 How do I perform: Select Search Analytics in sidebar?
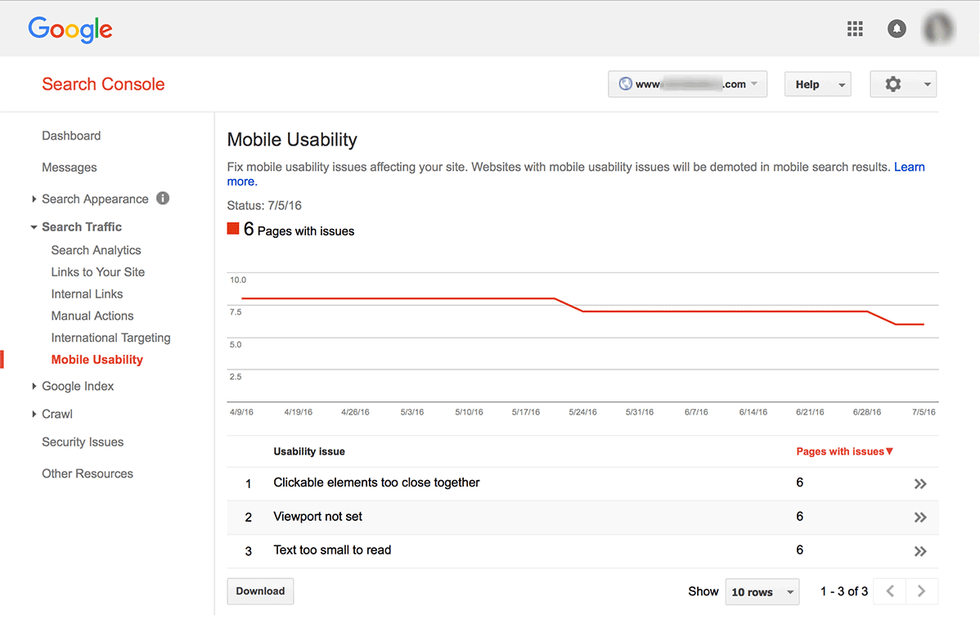96,250
